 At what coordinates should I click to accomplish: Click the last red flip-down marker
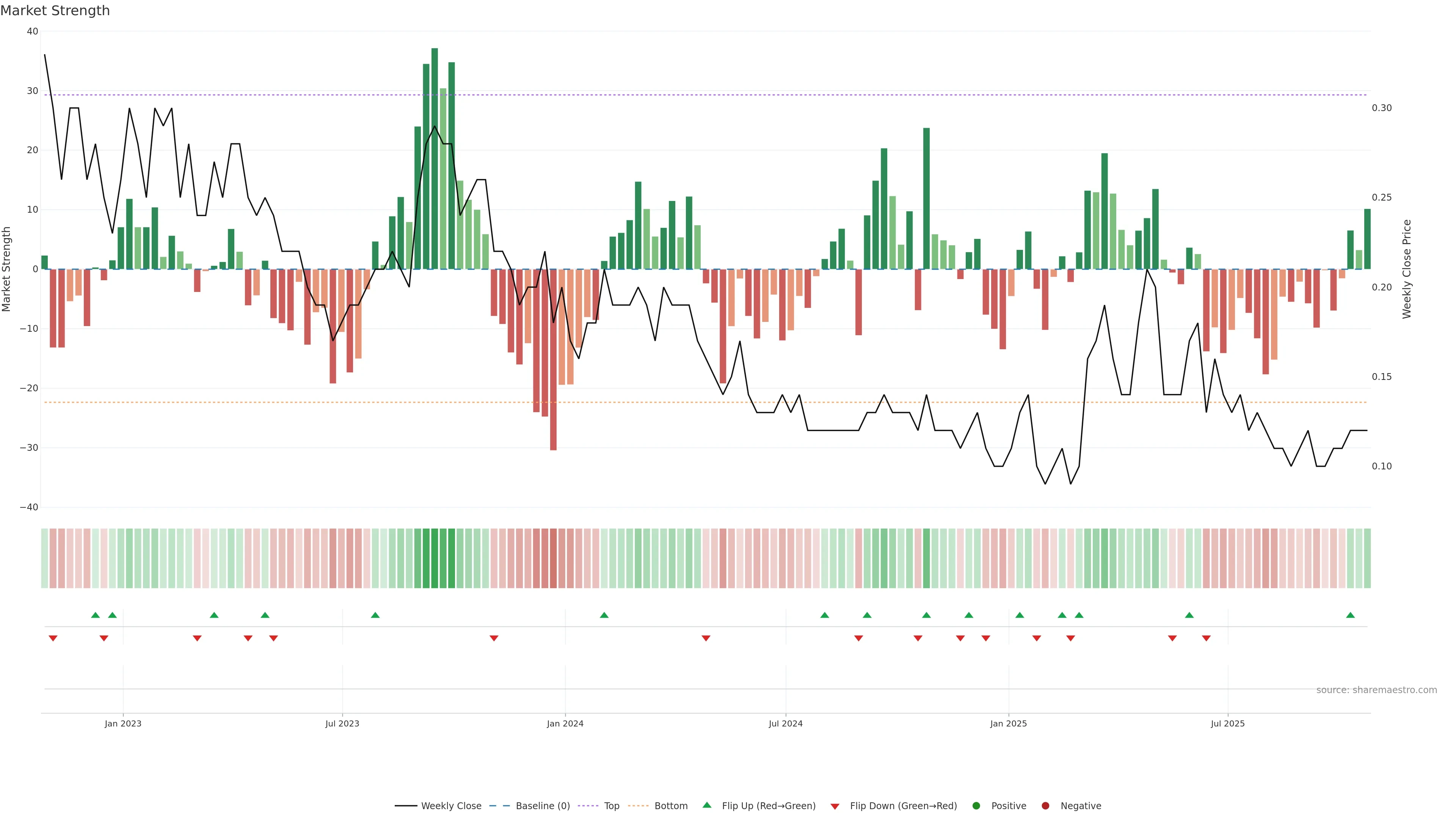(x=1206, y=638)
